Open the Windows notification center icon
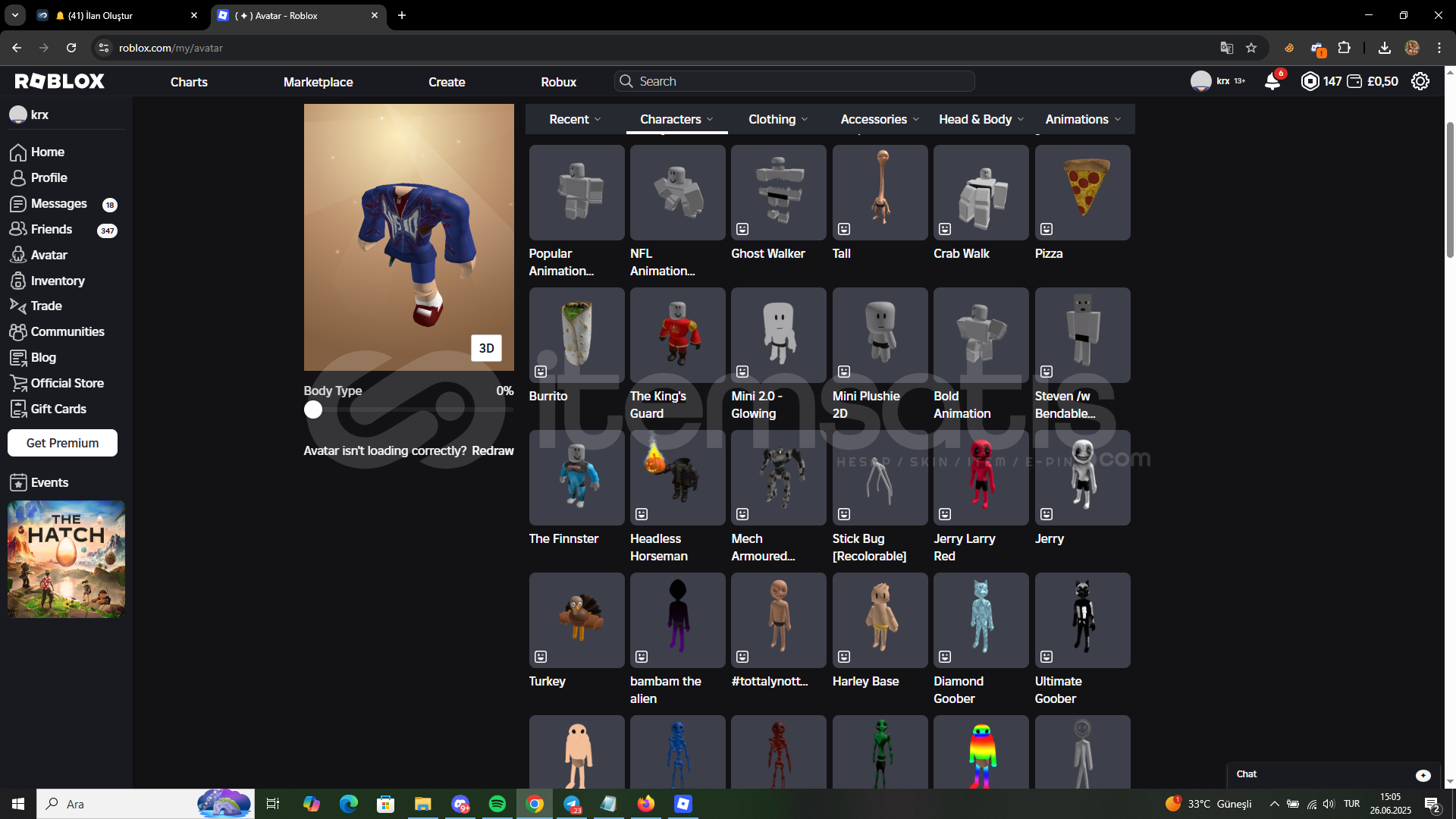 (1432, 805)
